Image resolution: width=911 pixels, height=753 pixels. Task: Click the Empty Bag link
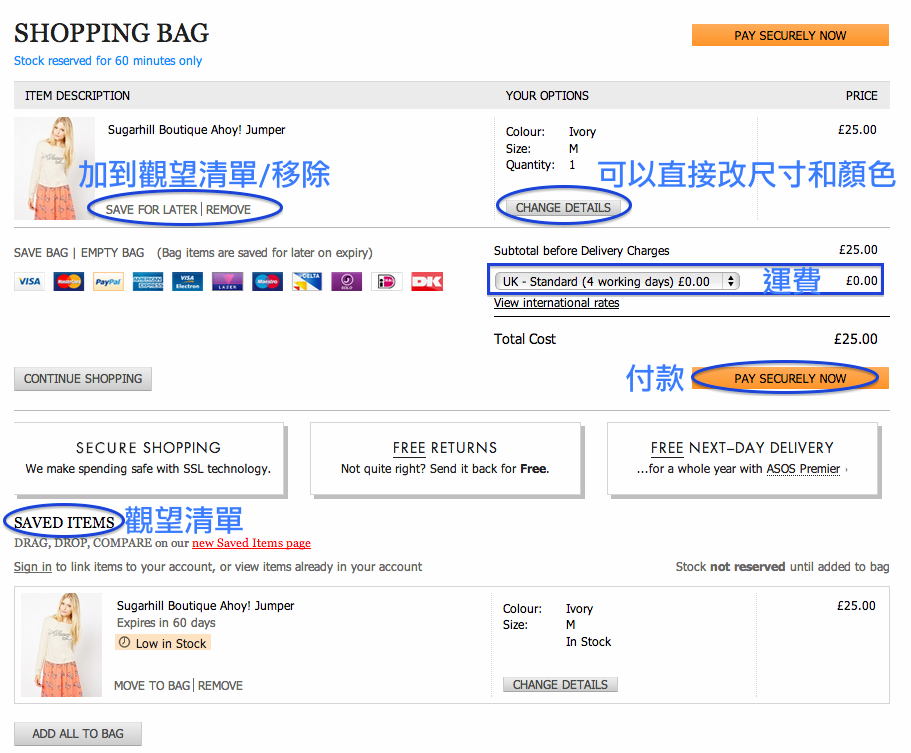pyautogui.click(x=113, y=253)
